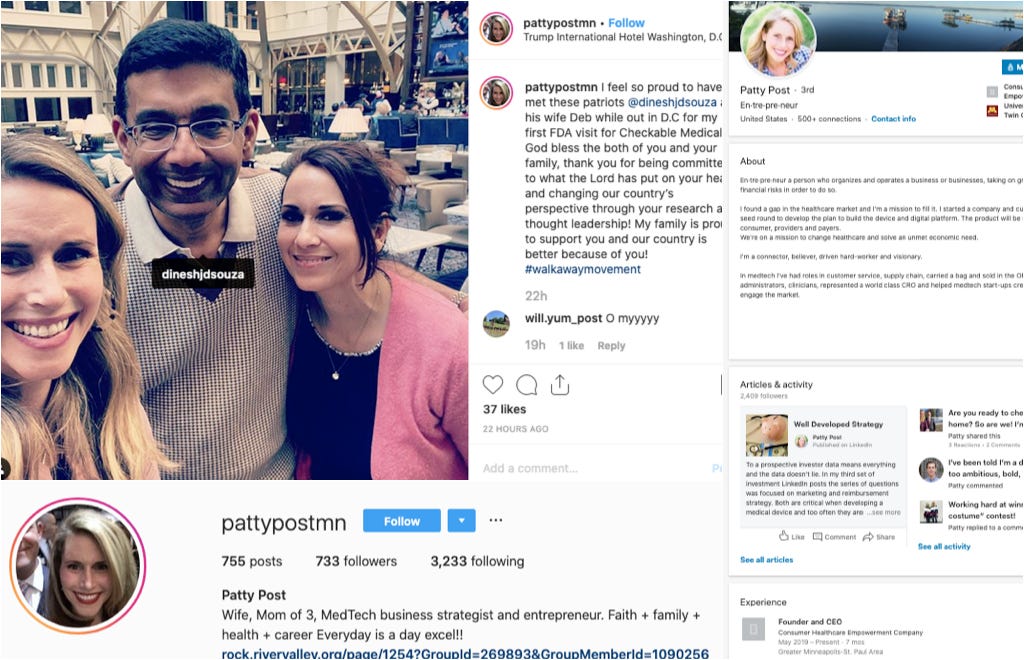Expand the dropdown arrow next to Follow button
The height and width of the screenshot is (660, 1024).
pos(462,521)
